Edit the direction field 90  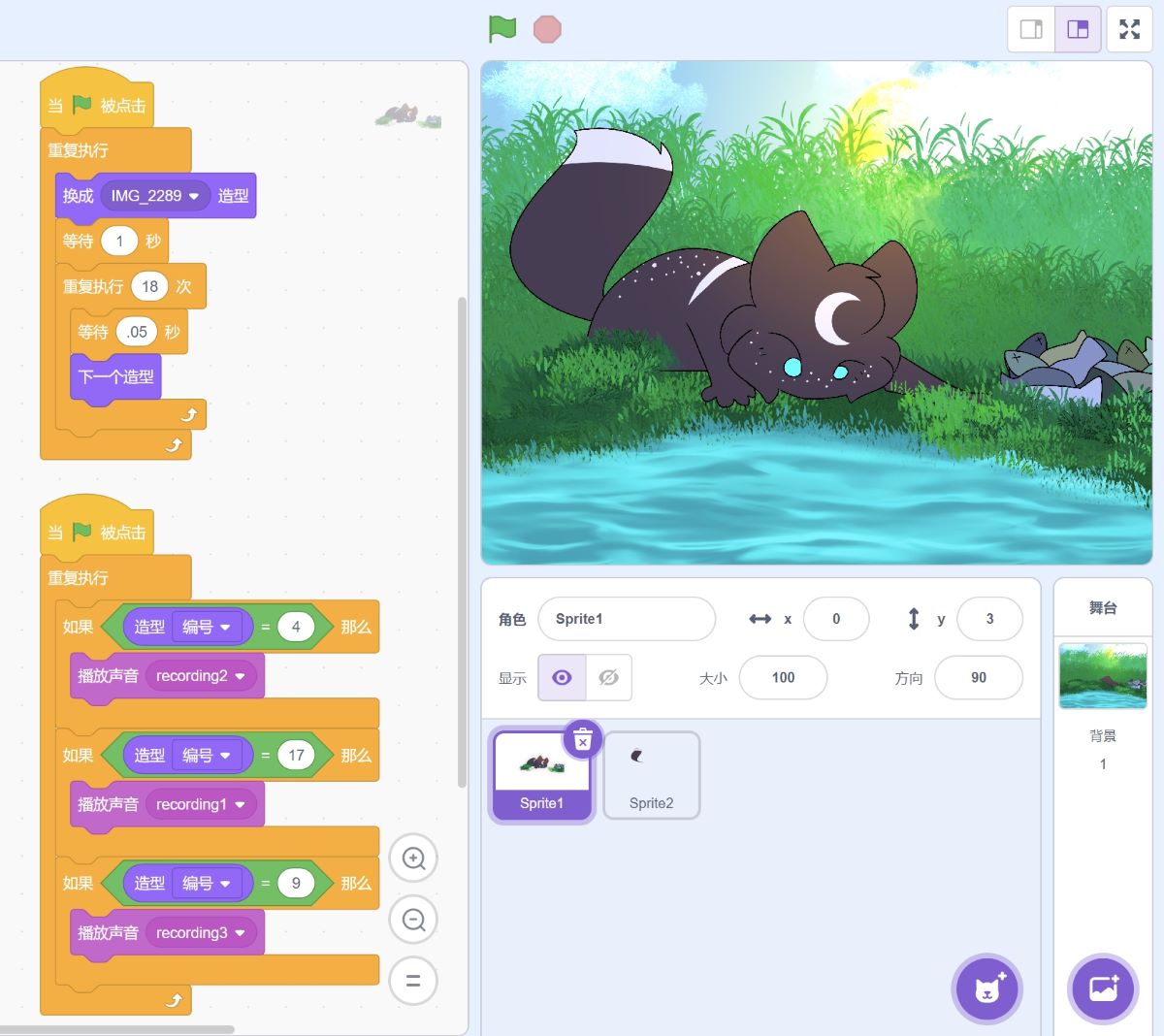click(x=979, y=678)
